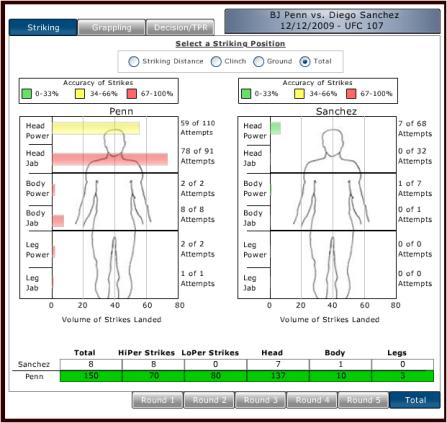Click Sanchez's body outline figure
The image size is (447, 423).
331,213
